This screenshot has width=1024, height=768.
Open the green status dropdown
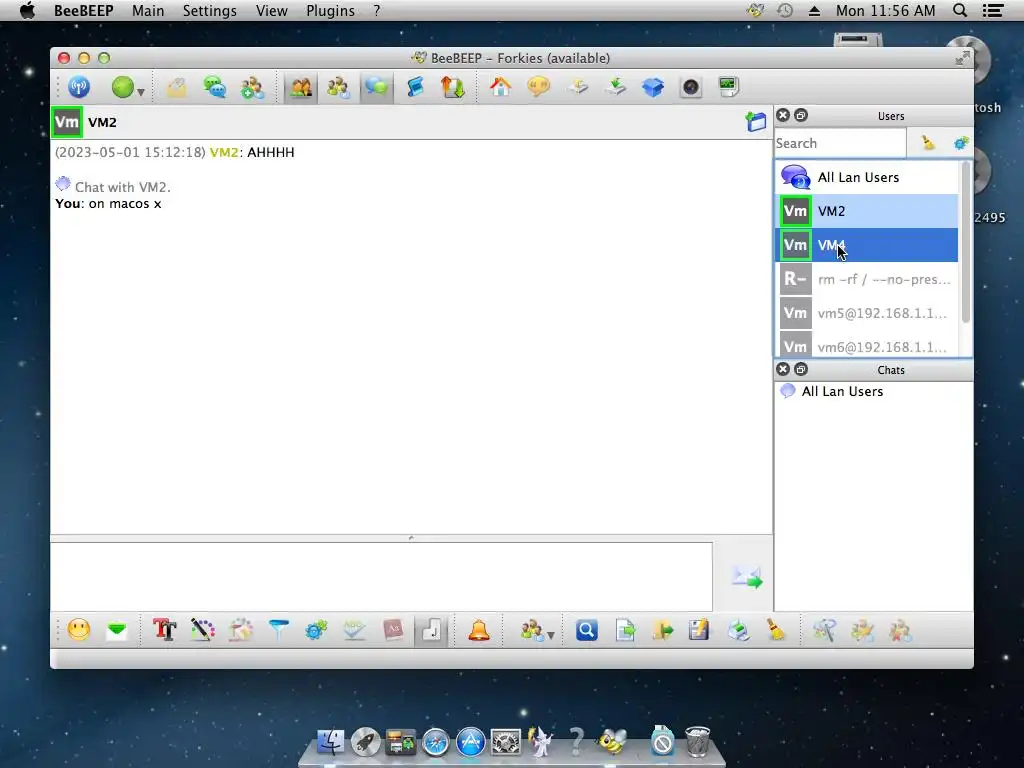click(127, 87)
